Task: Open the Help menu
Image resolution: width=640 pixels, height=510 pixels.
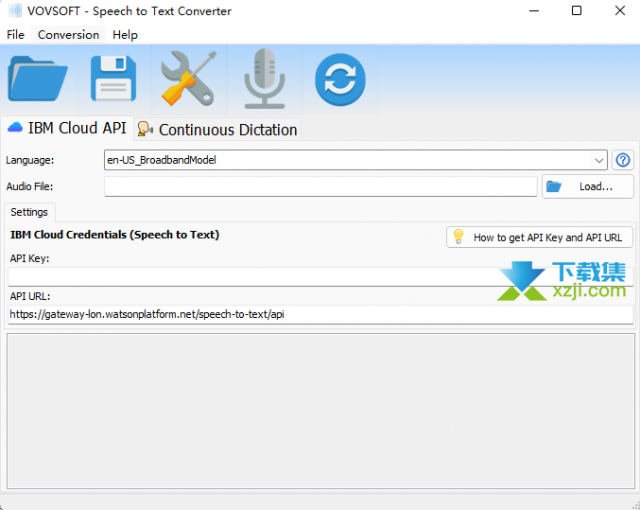Action: pyautogui.click(x=125, y=35)
